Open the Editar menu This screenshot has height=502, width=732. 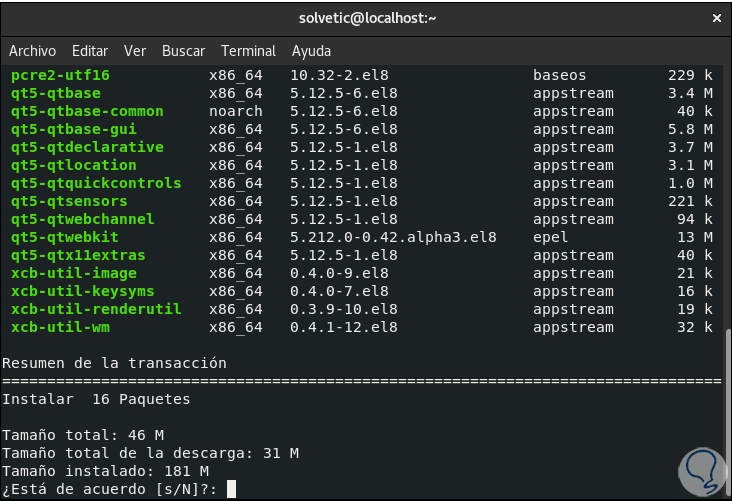[x=90, y=50]
